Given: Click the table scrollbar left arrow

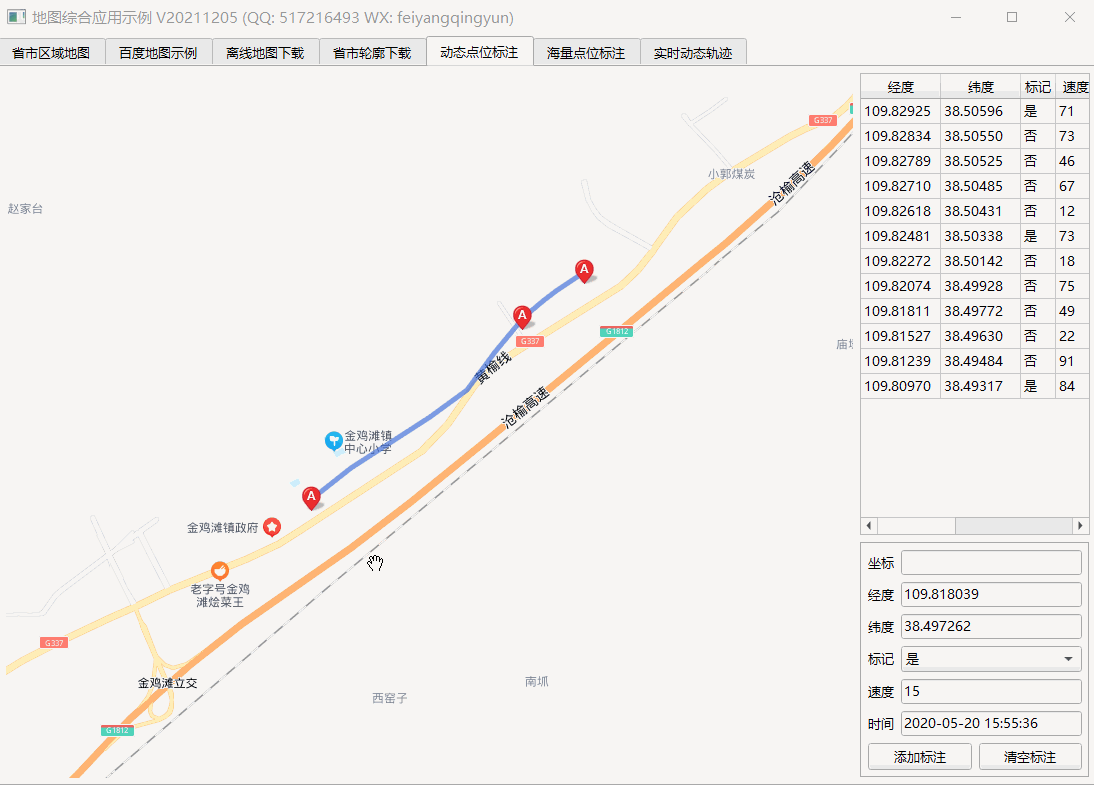Looking at the screenshot, I should tap(869, 525).
